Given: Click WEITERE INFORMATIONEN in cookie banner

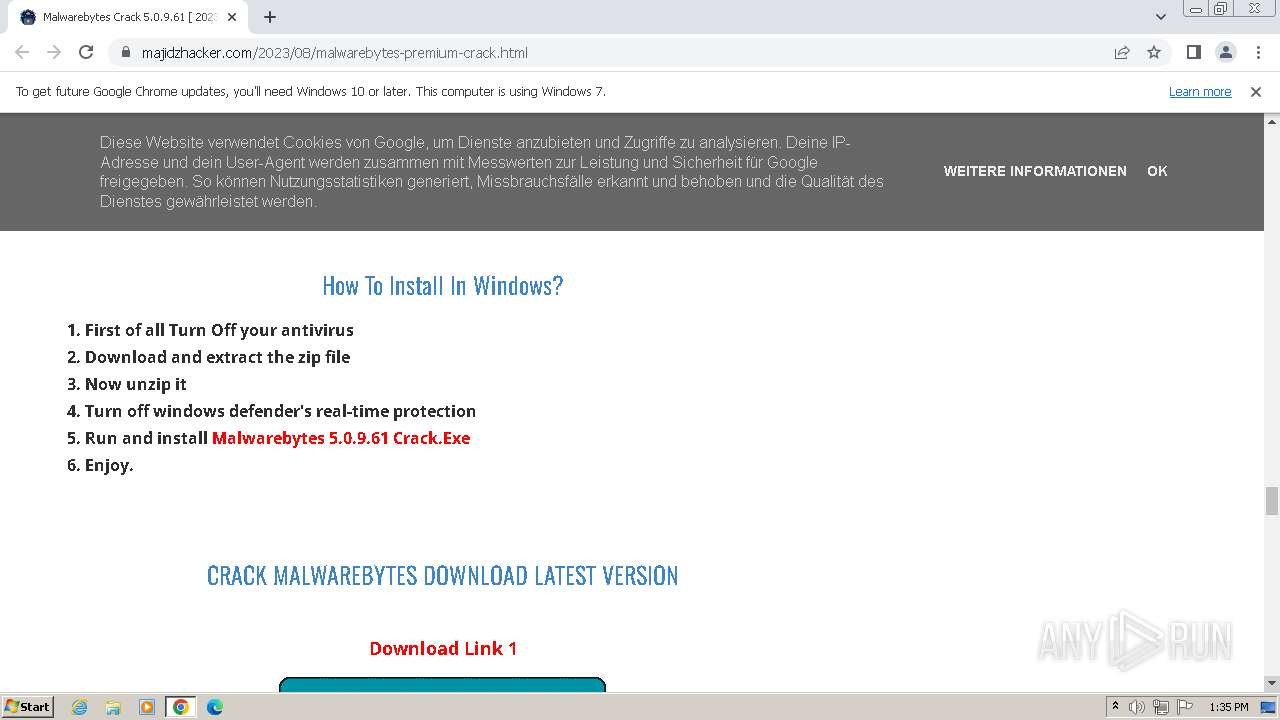Looking at the screenshot, I should [1035, 171].
